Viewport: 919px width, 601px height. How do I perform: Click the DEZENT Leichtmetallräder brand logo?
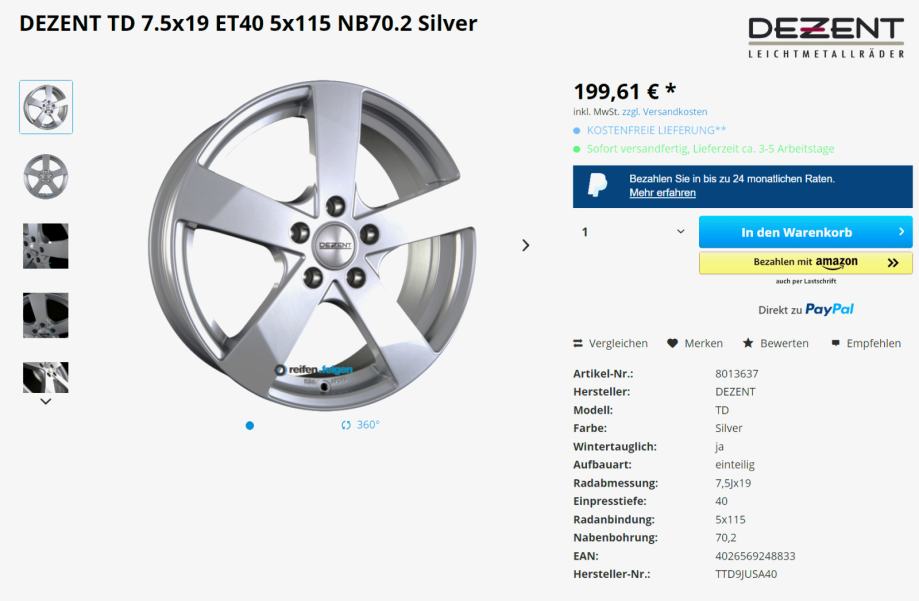coord(826,37)
